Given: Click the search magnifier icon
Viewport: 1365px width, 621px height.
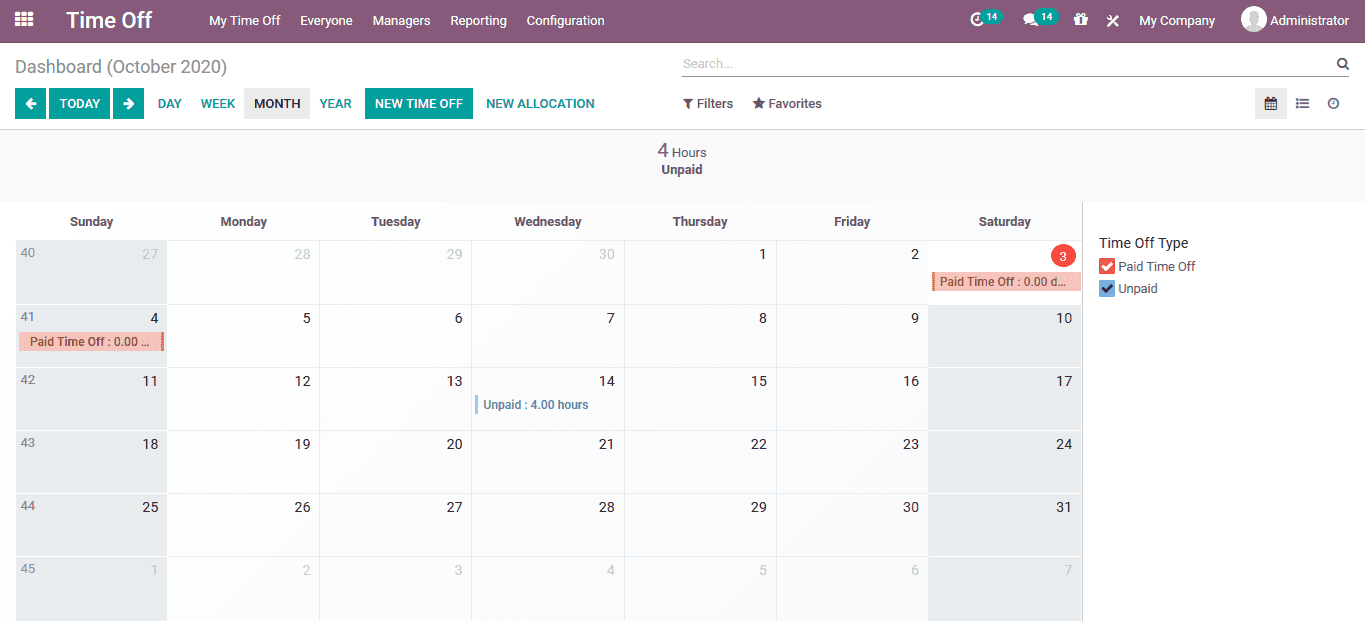Looking at the screenshot, I should (1342, 63).
